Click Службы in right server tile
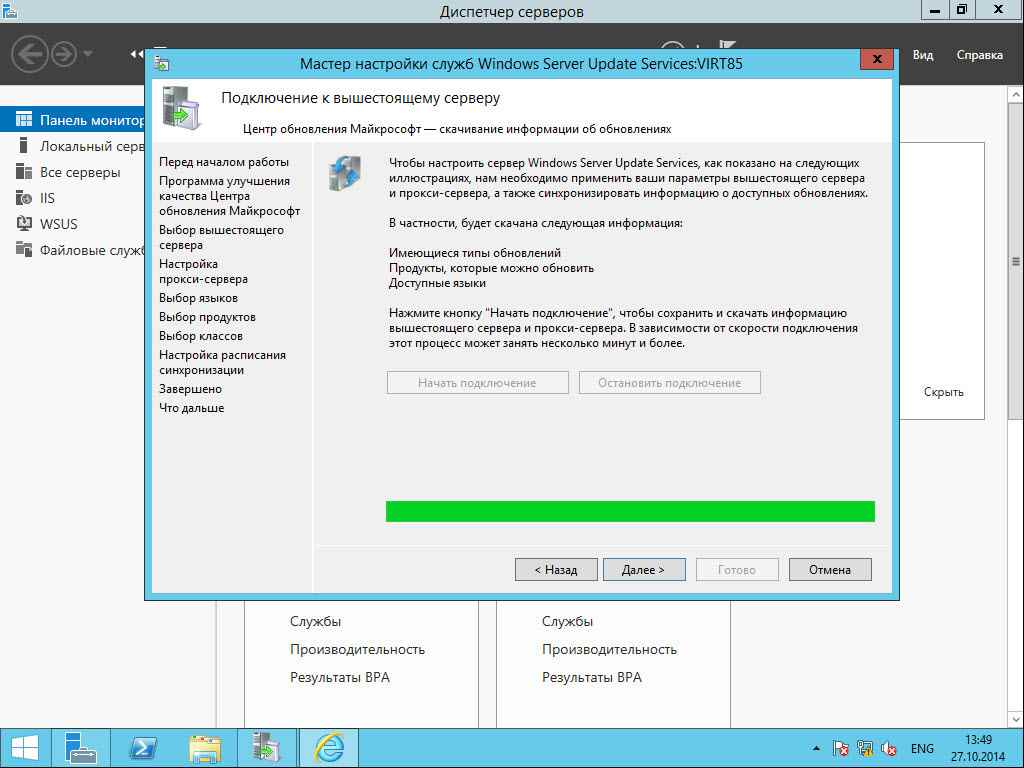1024x768 pixels. pos(568,622)
